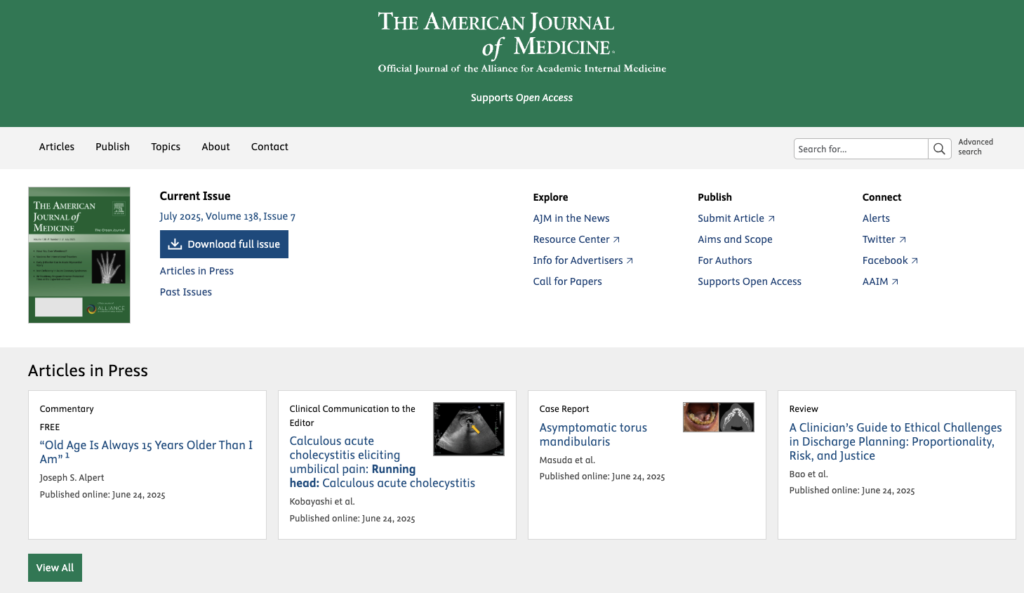1024x593 pixels.
Task: Click the Case Report label
Action: 564,409
